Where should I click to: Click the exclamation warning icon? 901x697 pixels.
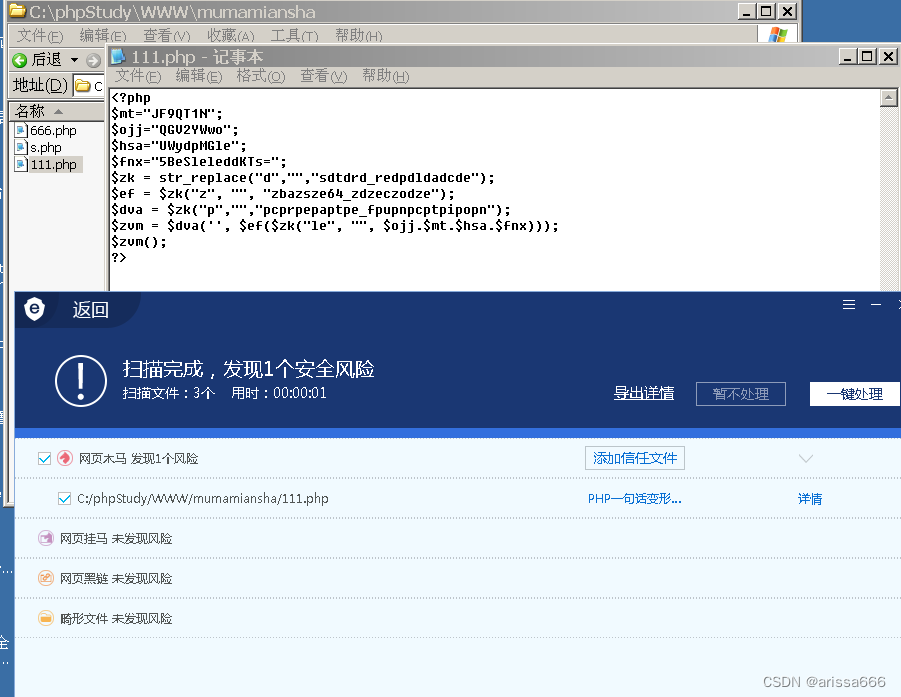pos(81,381)
